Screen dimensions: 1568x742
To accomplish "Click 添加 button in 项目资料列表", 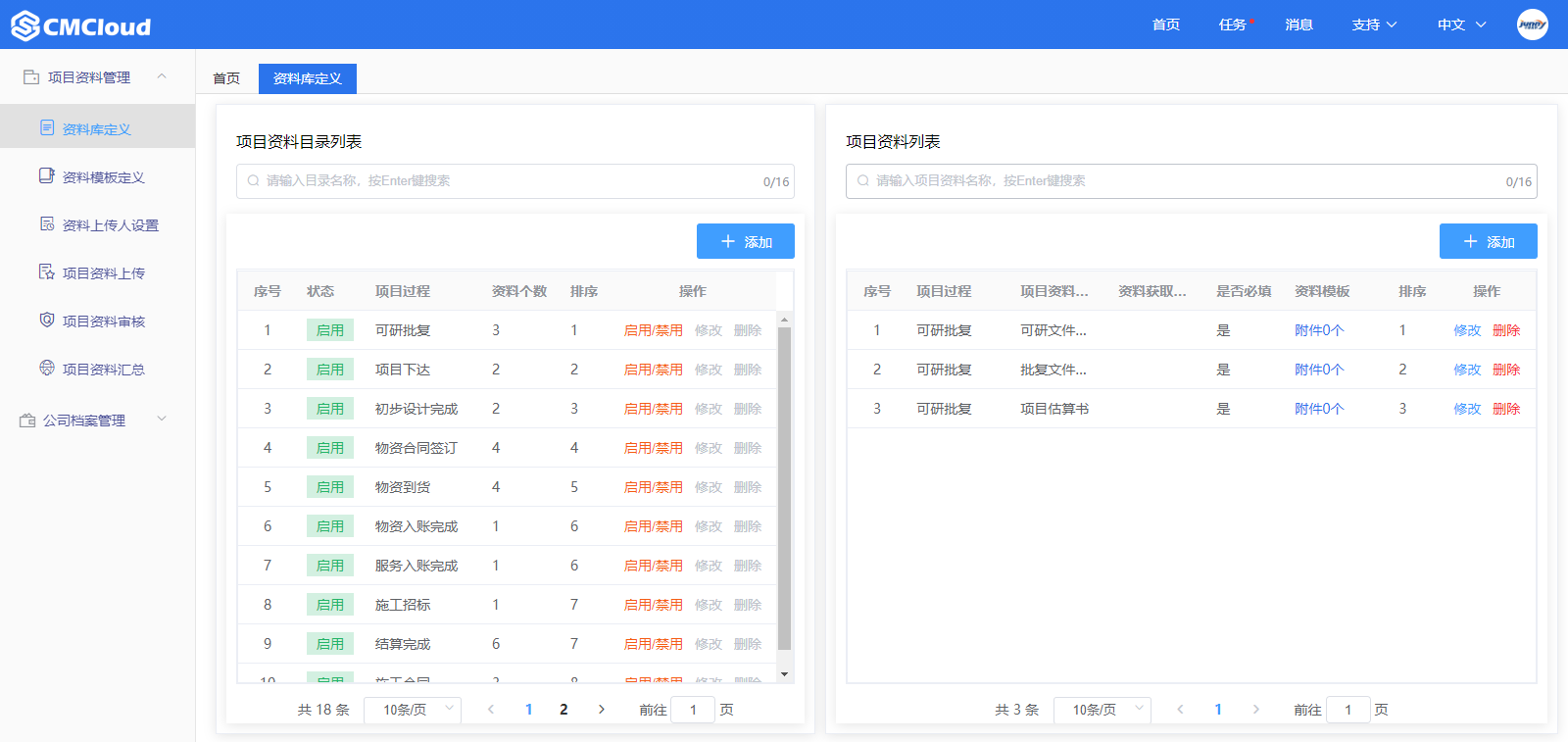I will (1489, 241).
